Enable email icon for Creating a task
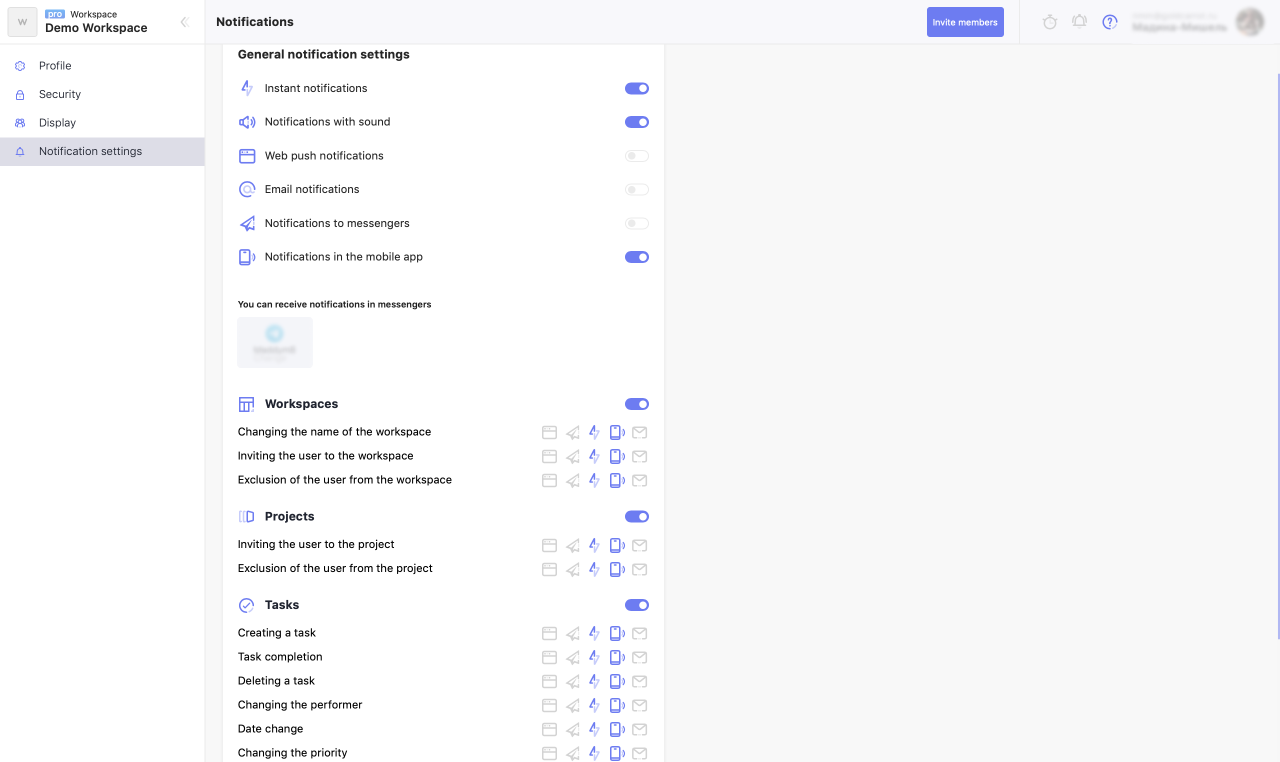1280x762 pixels. [x=640, y=633]
